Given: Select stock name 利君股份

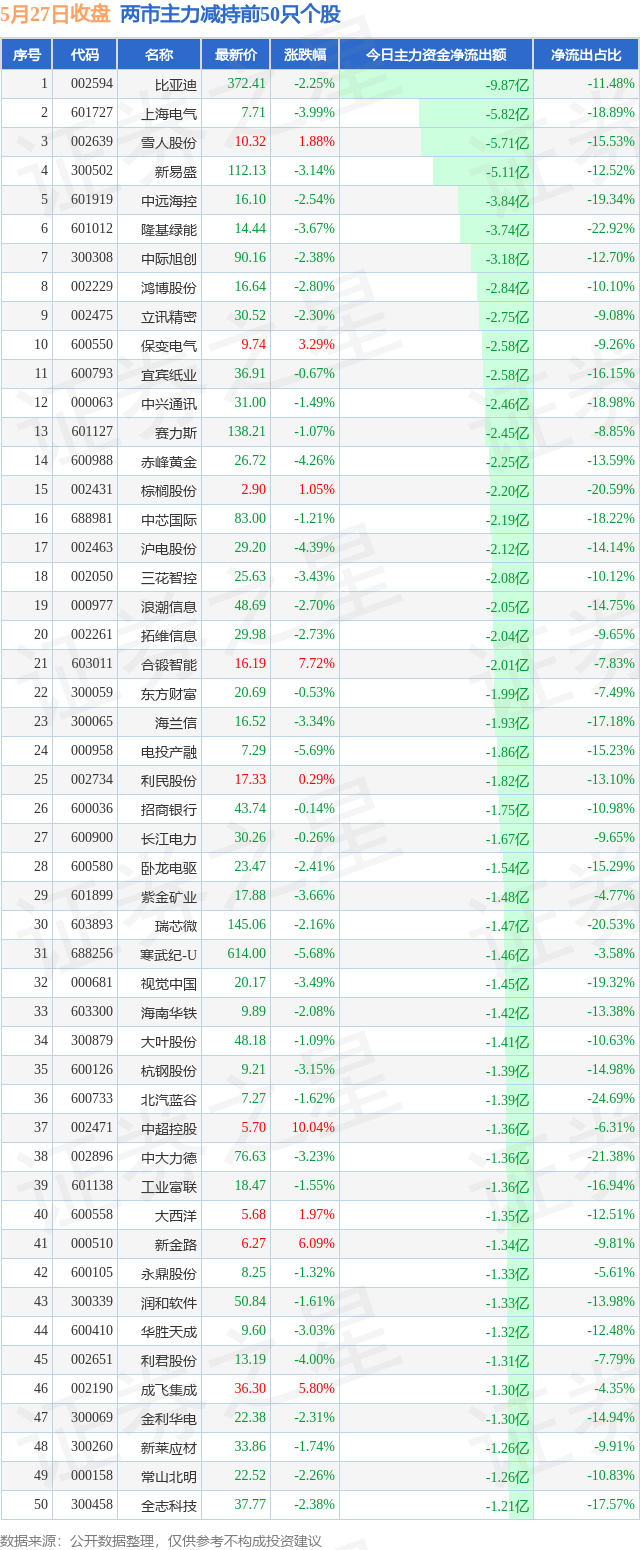Looking at the screenshot, I should click(169, 1360).
